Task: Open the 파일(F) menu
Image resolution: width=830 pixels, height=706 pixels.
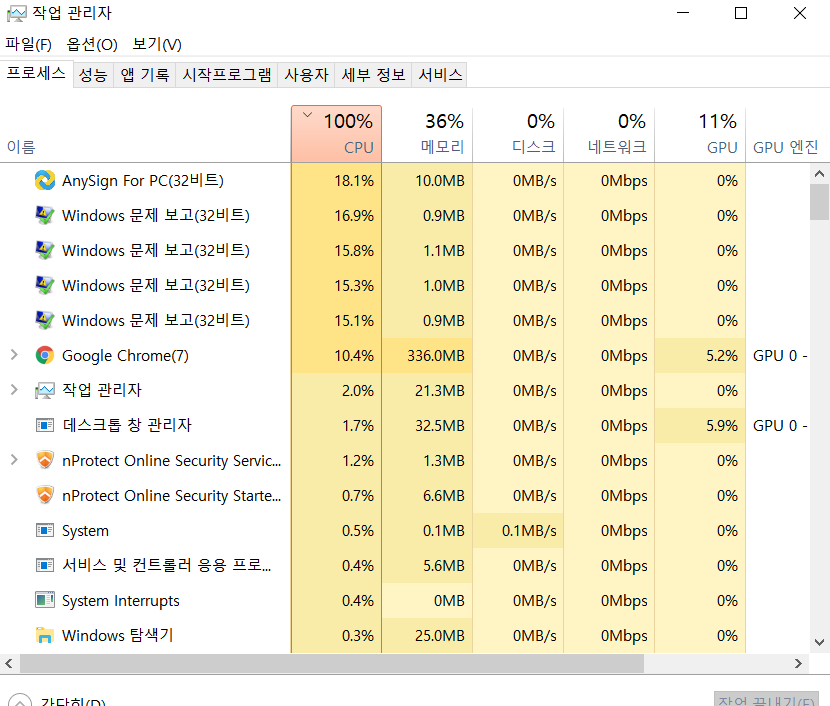Action: [29, 44]
